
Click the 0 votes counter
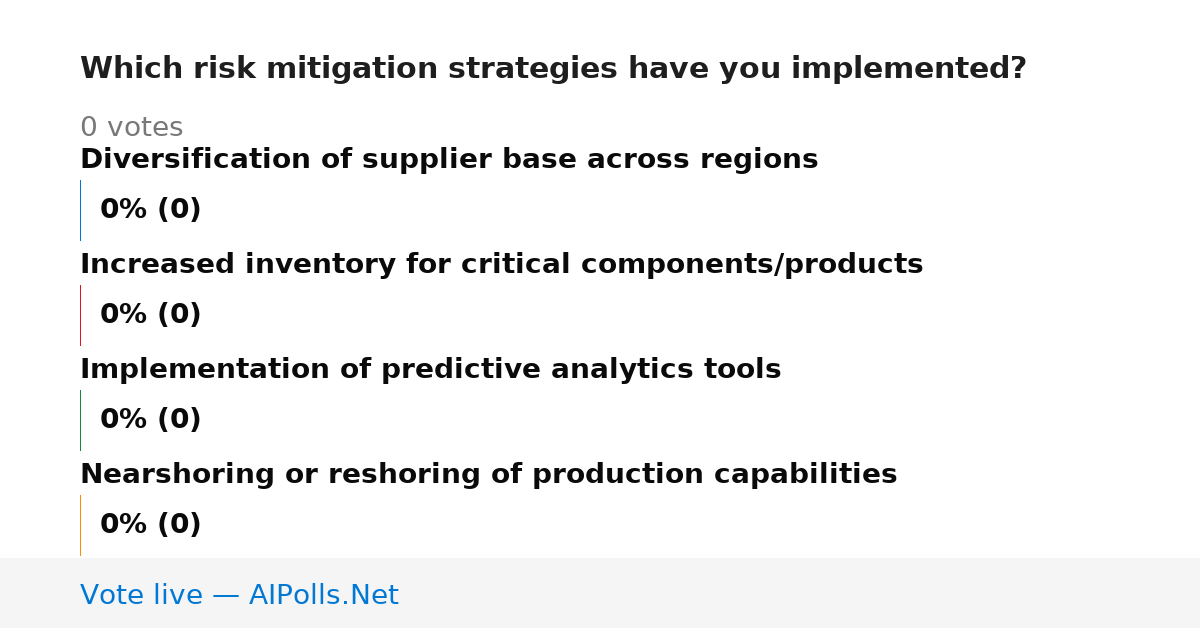[x=131, y=128]
